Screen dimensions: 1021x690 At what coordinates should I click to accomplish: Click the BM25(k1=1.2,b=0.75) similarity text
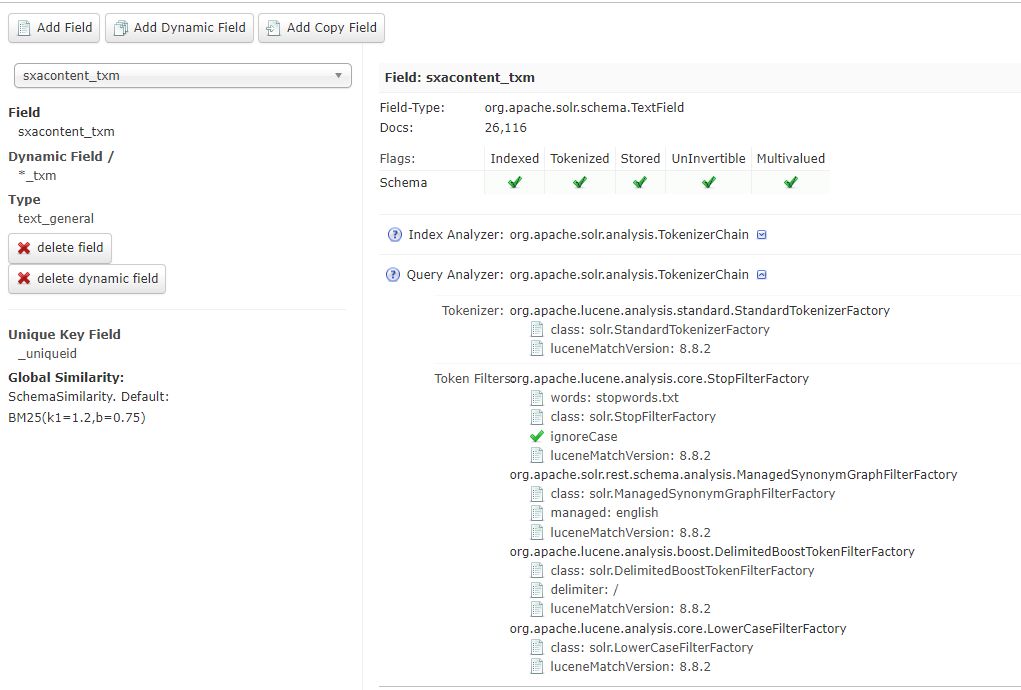[x=77, y=417]
